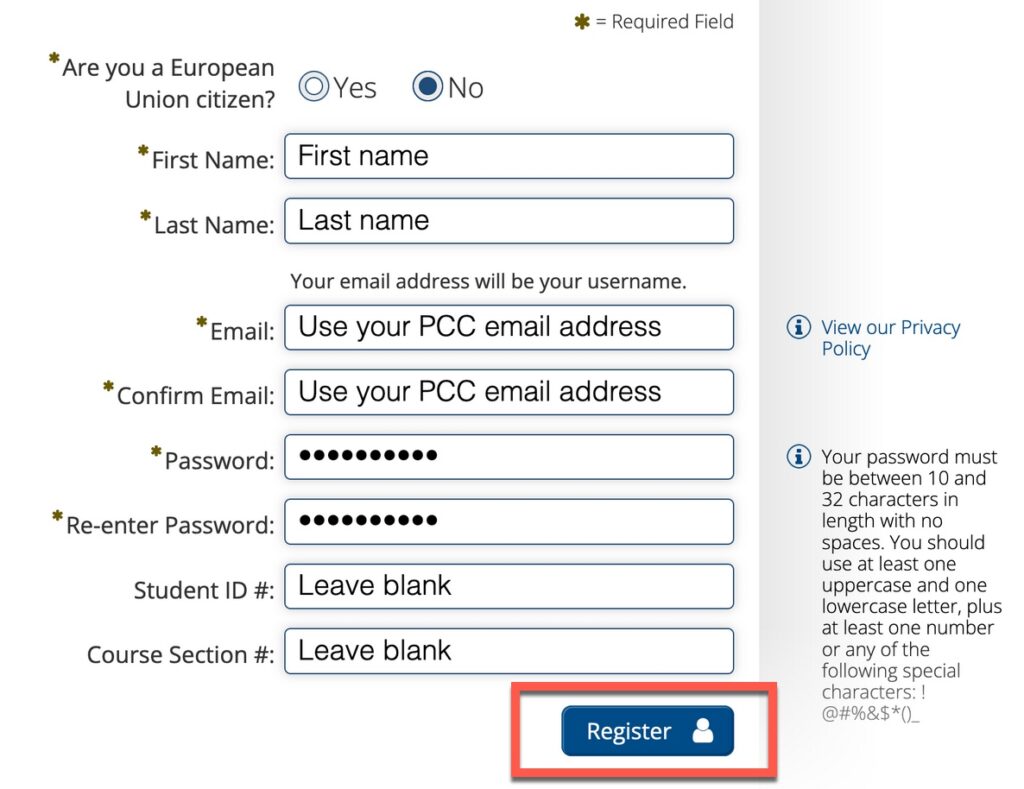1024x789 pixels.
Task: Click into the Password field
Action: pos(508,457)
